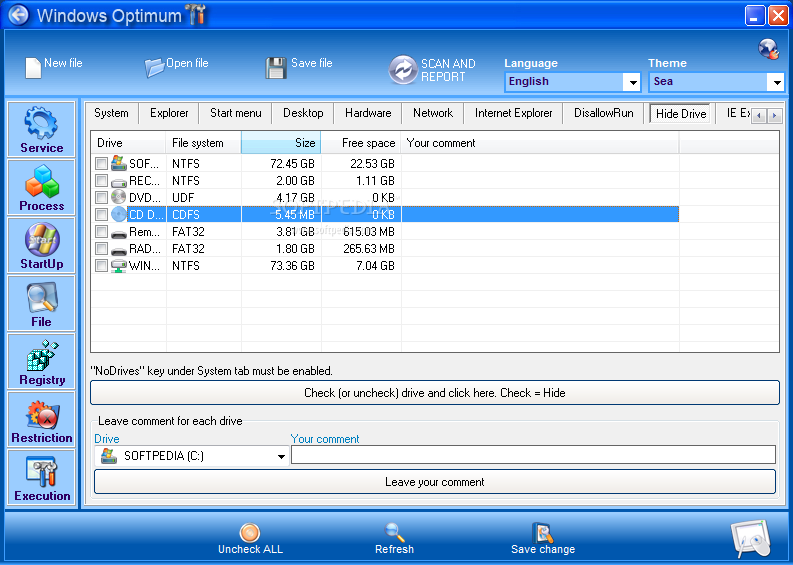Check the Rem... drive checkbox
793x565 pixels.
tap(102, 232)
